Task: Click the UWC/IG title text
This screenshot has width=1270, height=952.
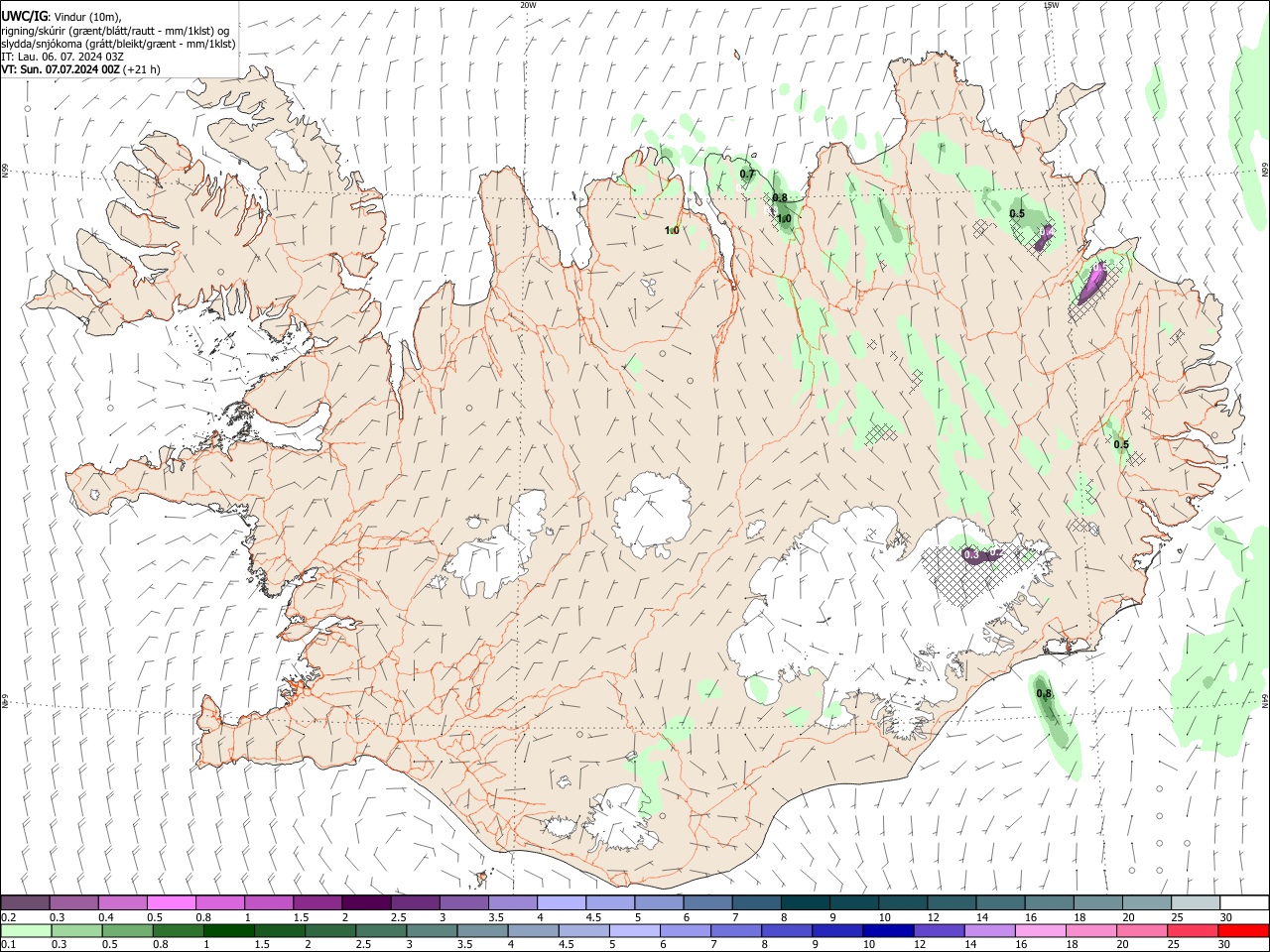Action: click(x=24, y=16)
